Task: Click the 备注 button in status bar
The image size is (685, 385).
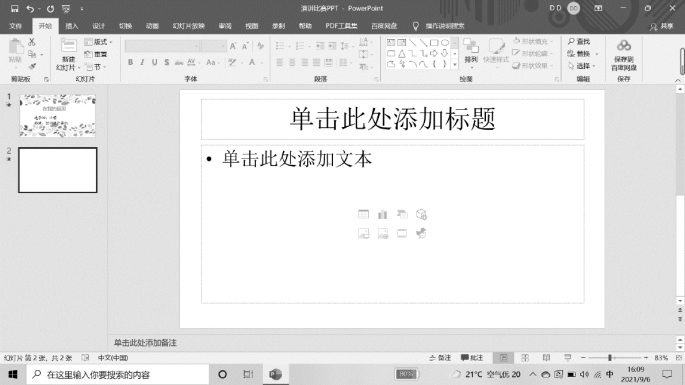Action: (440, 357)
